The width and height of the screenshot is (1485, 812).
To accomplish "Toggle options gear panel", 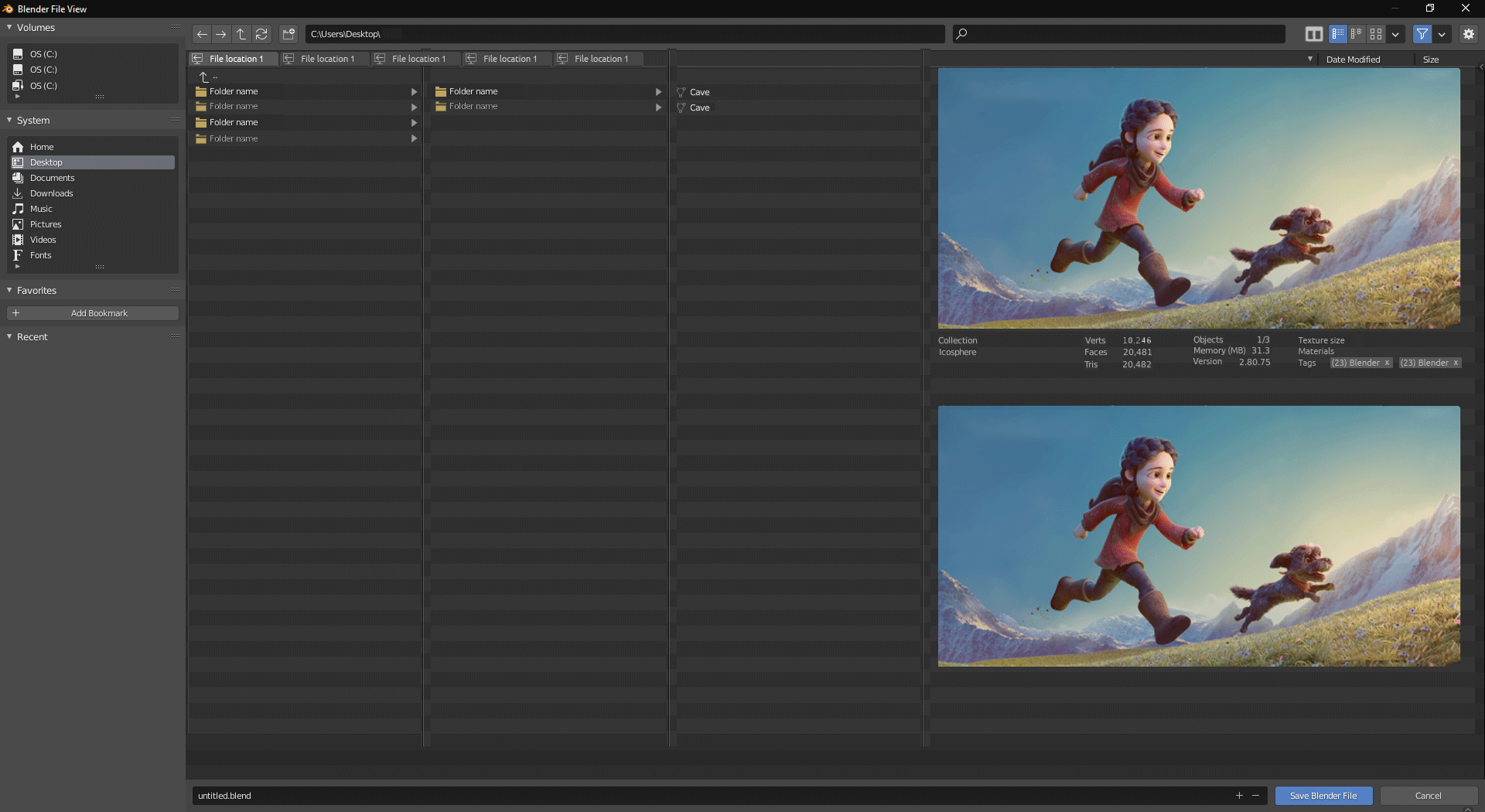I will coord(1469,34).
